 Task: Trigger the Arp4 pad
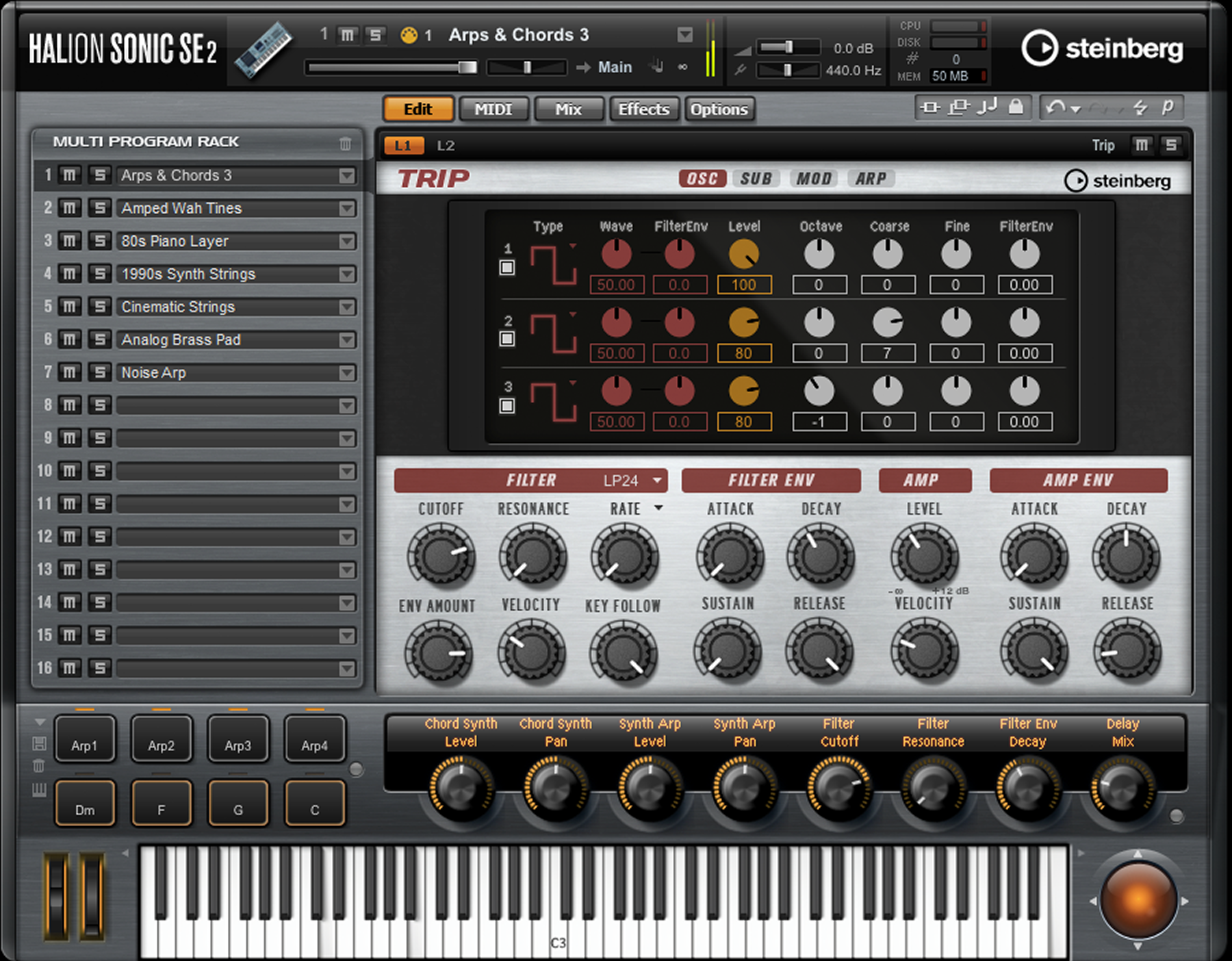[x=315, y=739]
